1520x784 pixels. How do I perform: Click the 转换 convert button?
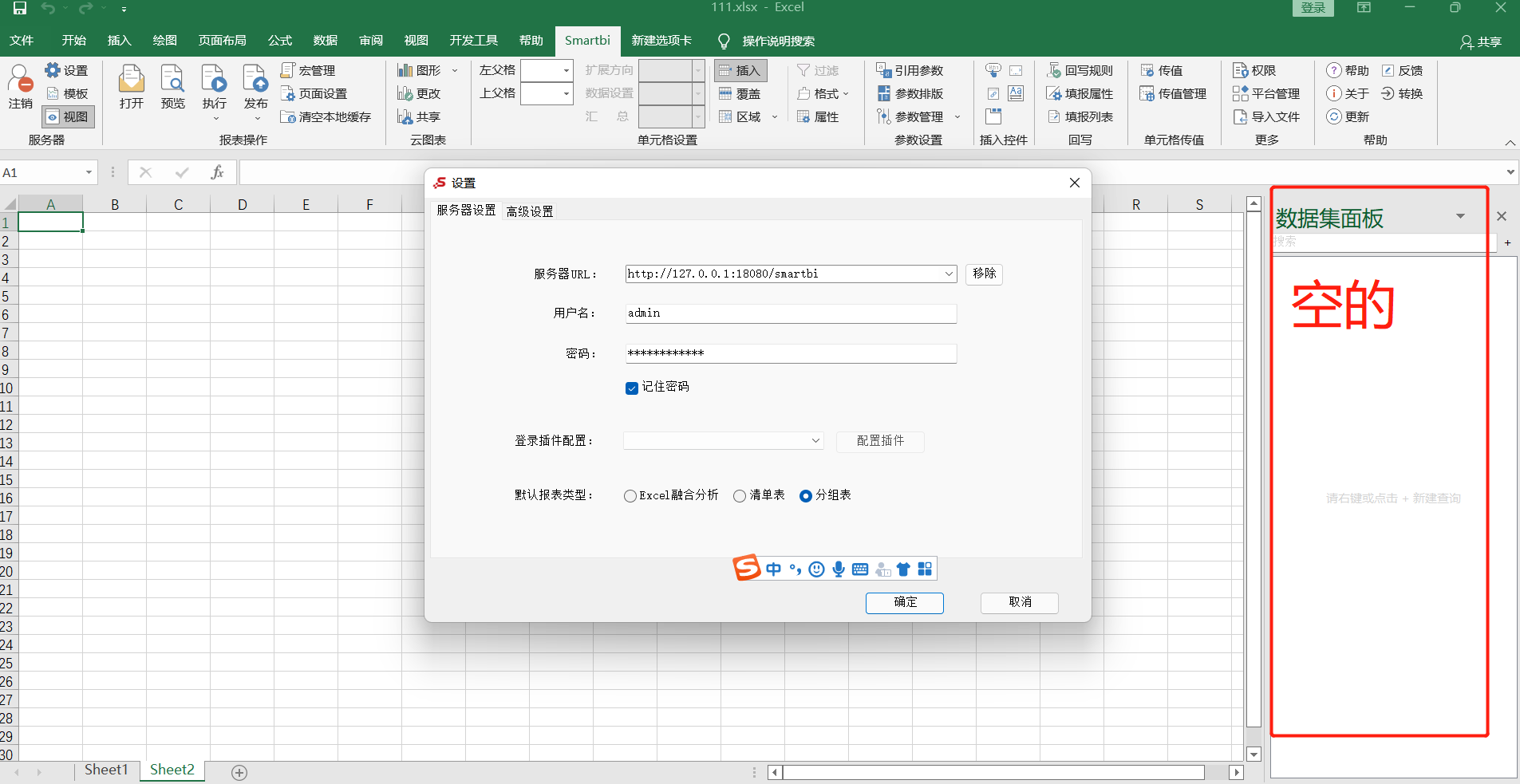tap(1402, 93)
